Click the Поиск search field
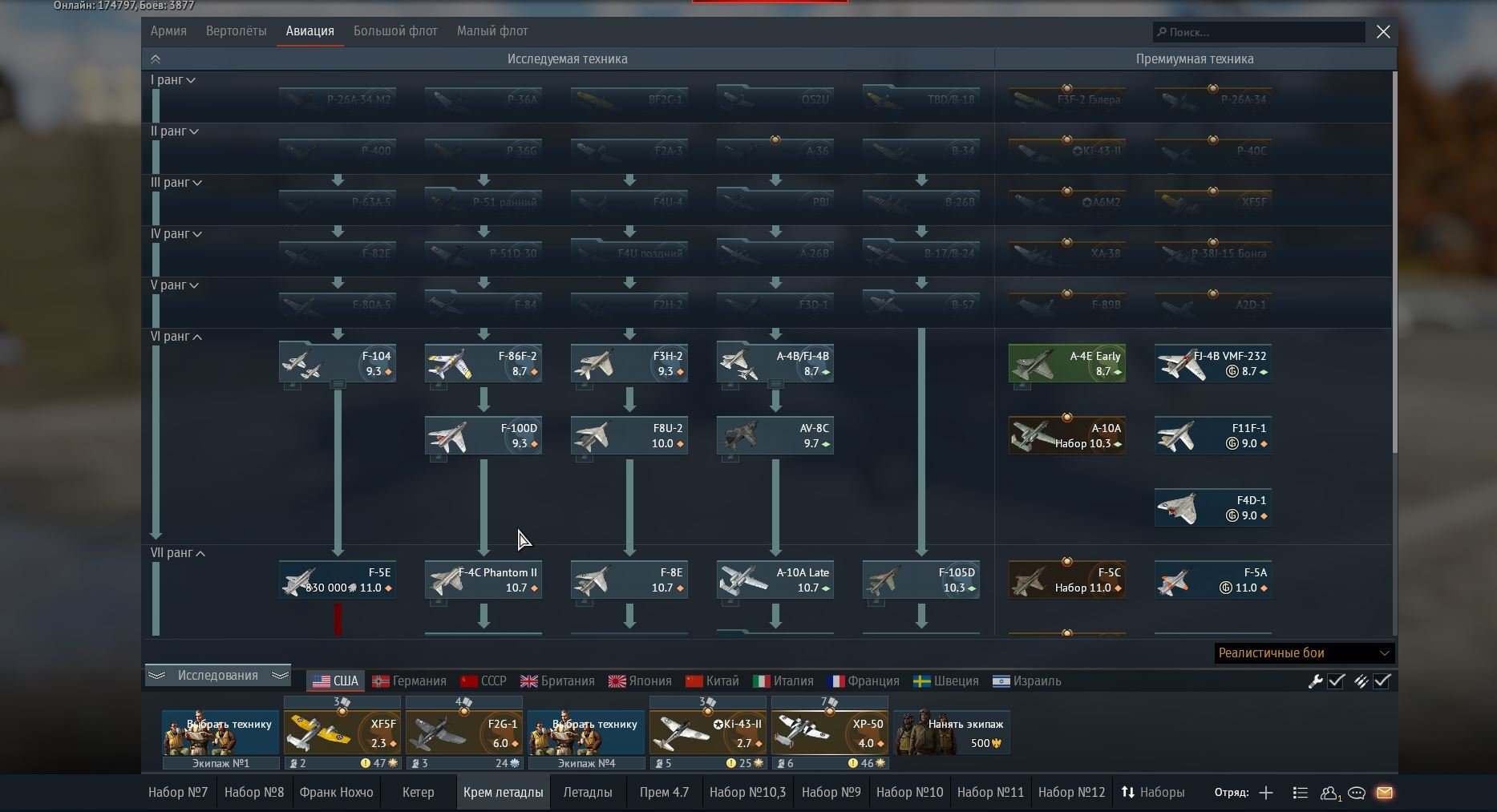Viewport: 1497px width, 812px height. pos(1259,32)
